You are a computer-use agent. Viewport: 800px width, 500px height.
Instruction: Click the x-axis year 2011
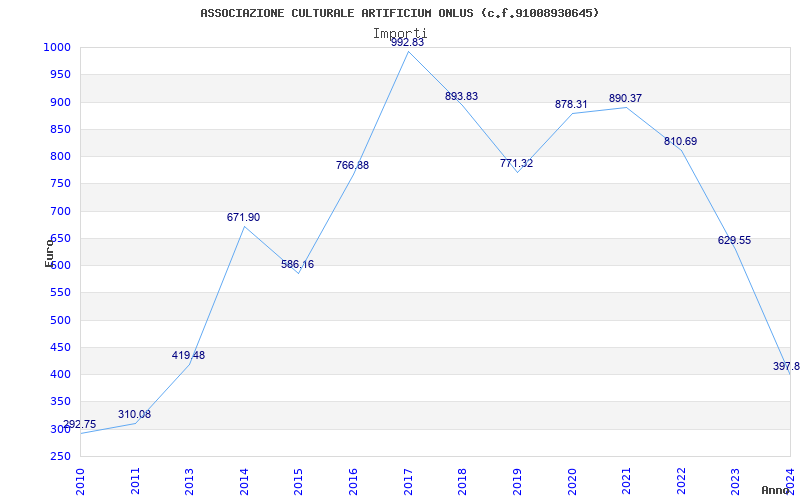tap(135, 481)
